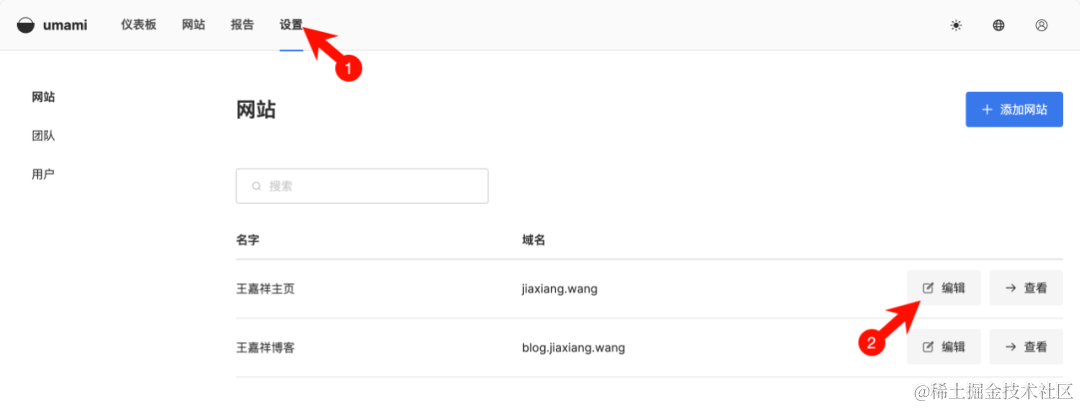Click the umami logo icon

[x=25, y=26]
